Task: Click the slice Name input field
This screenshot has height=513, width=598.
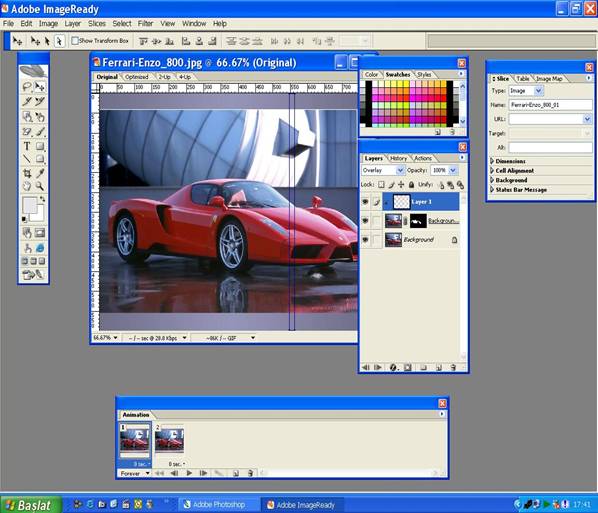Action: [550, 105]
